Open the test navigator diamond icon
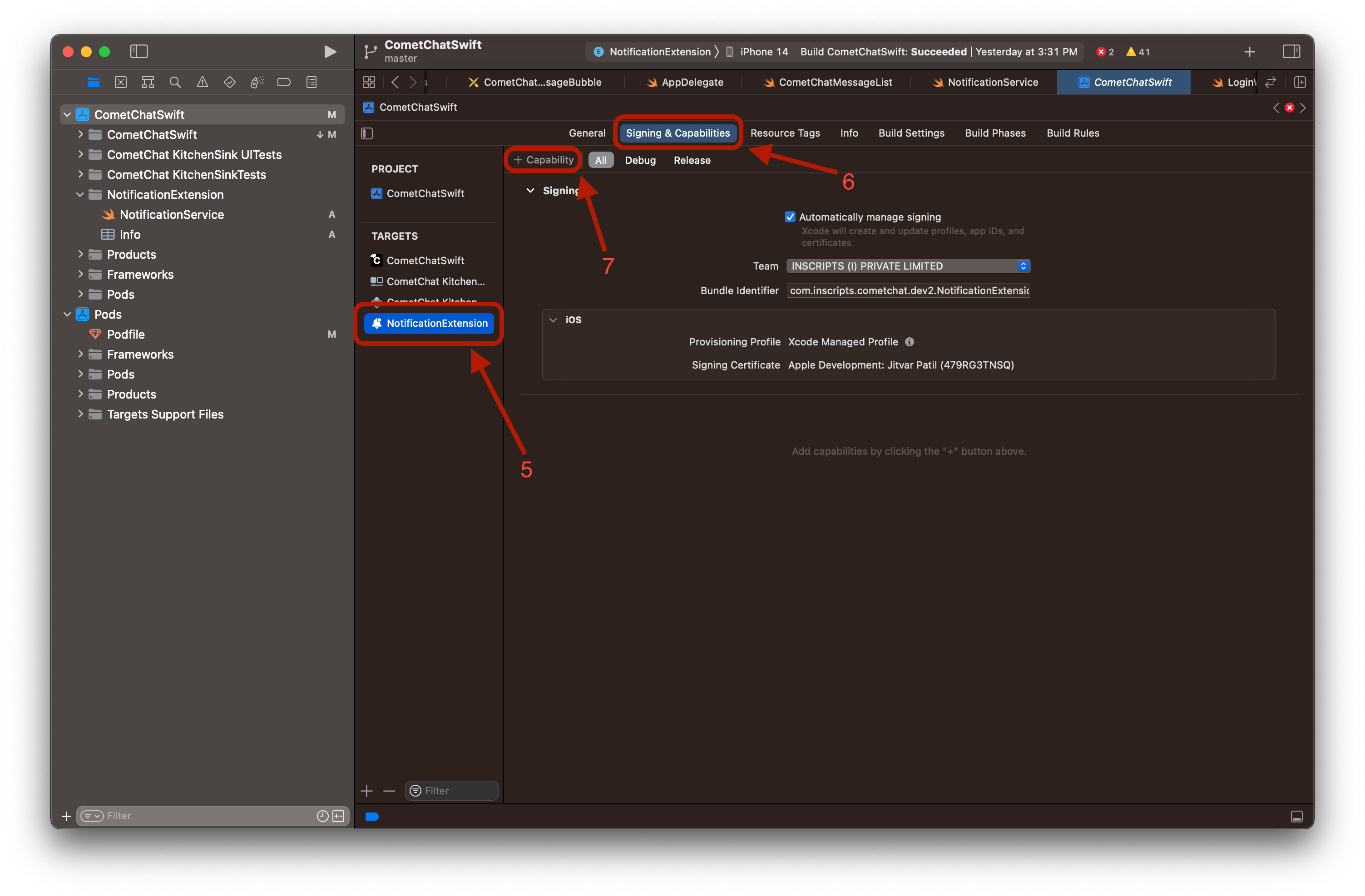 point(229,82)
